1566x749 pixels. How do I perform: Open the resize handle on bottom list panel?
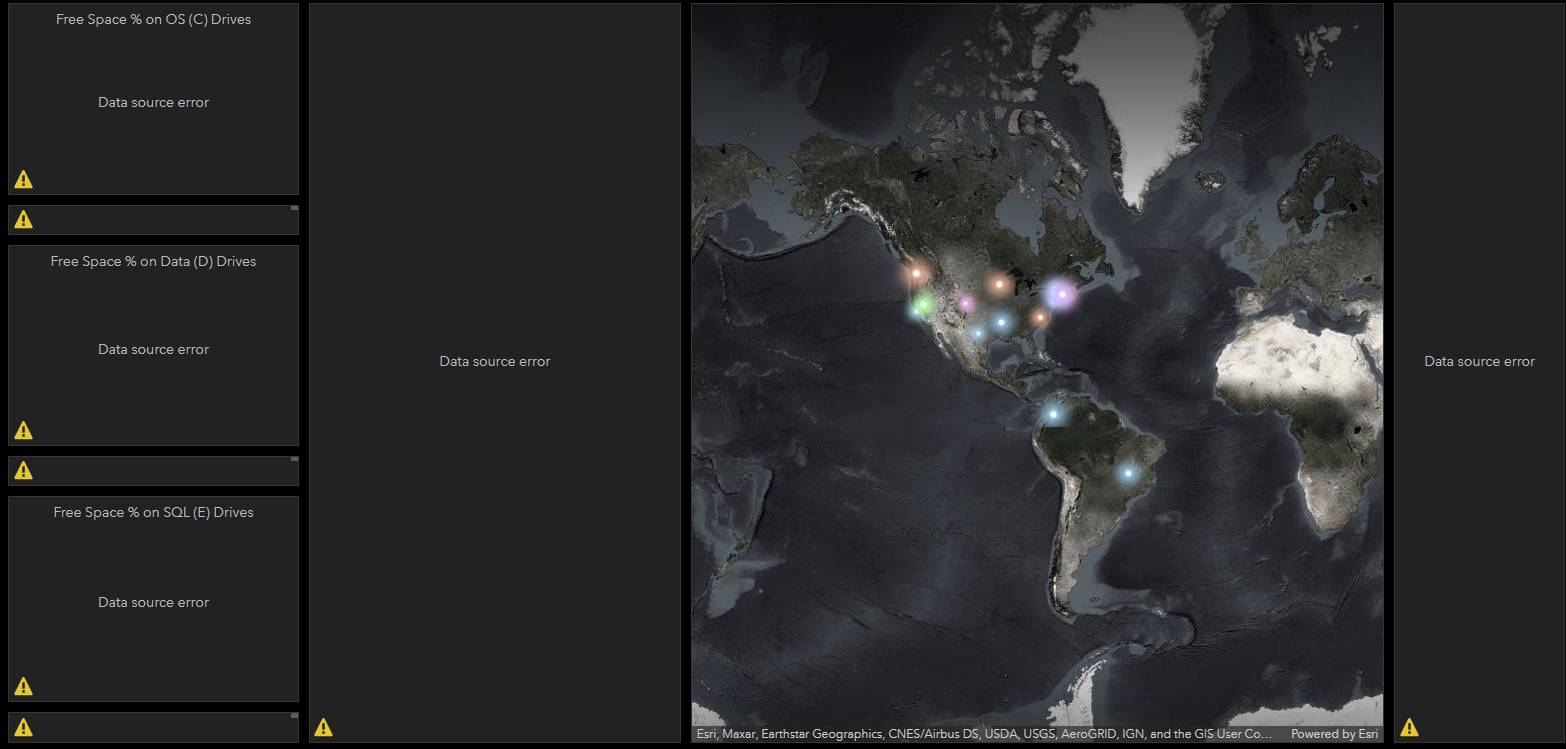(294, 713)
